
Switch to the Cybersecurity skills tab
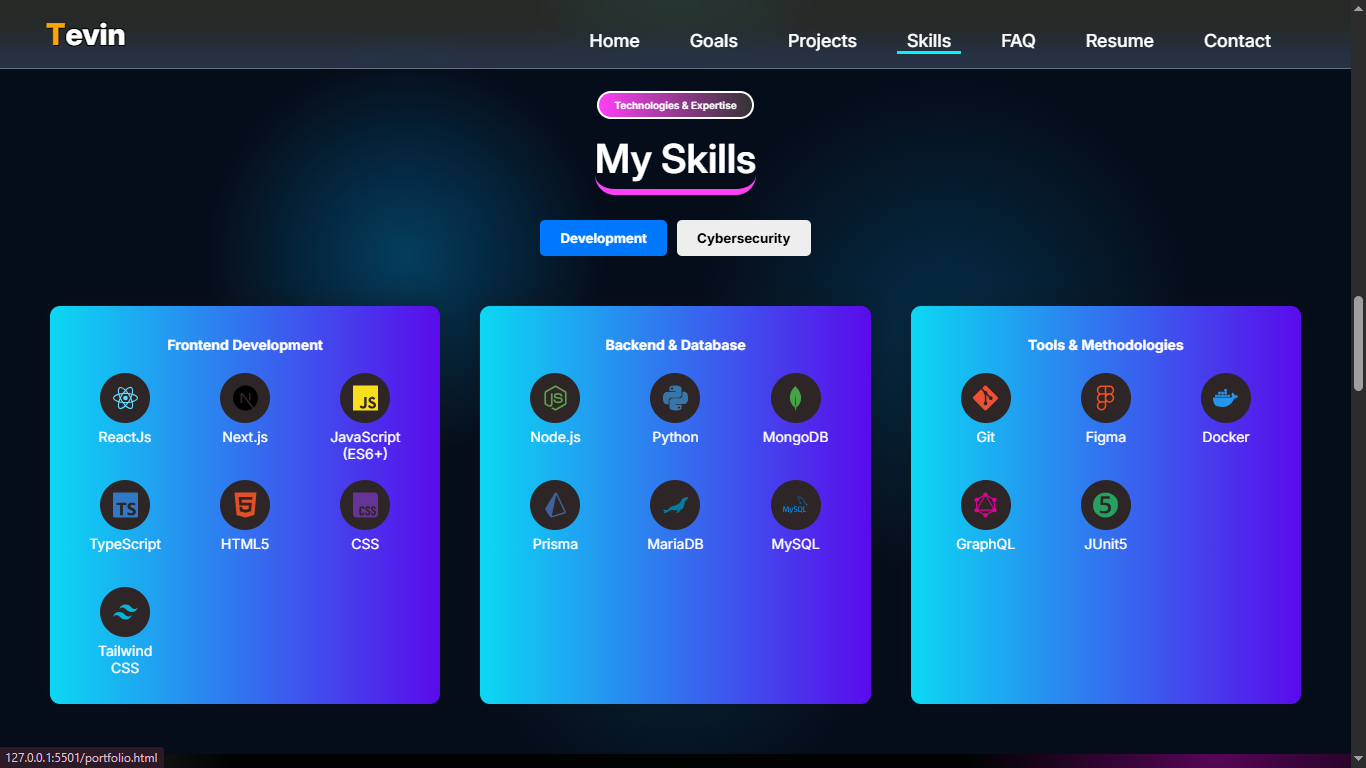point(744,238)
